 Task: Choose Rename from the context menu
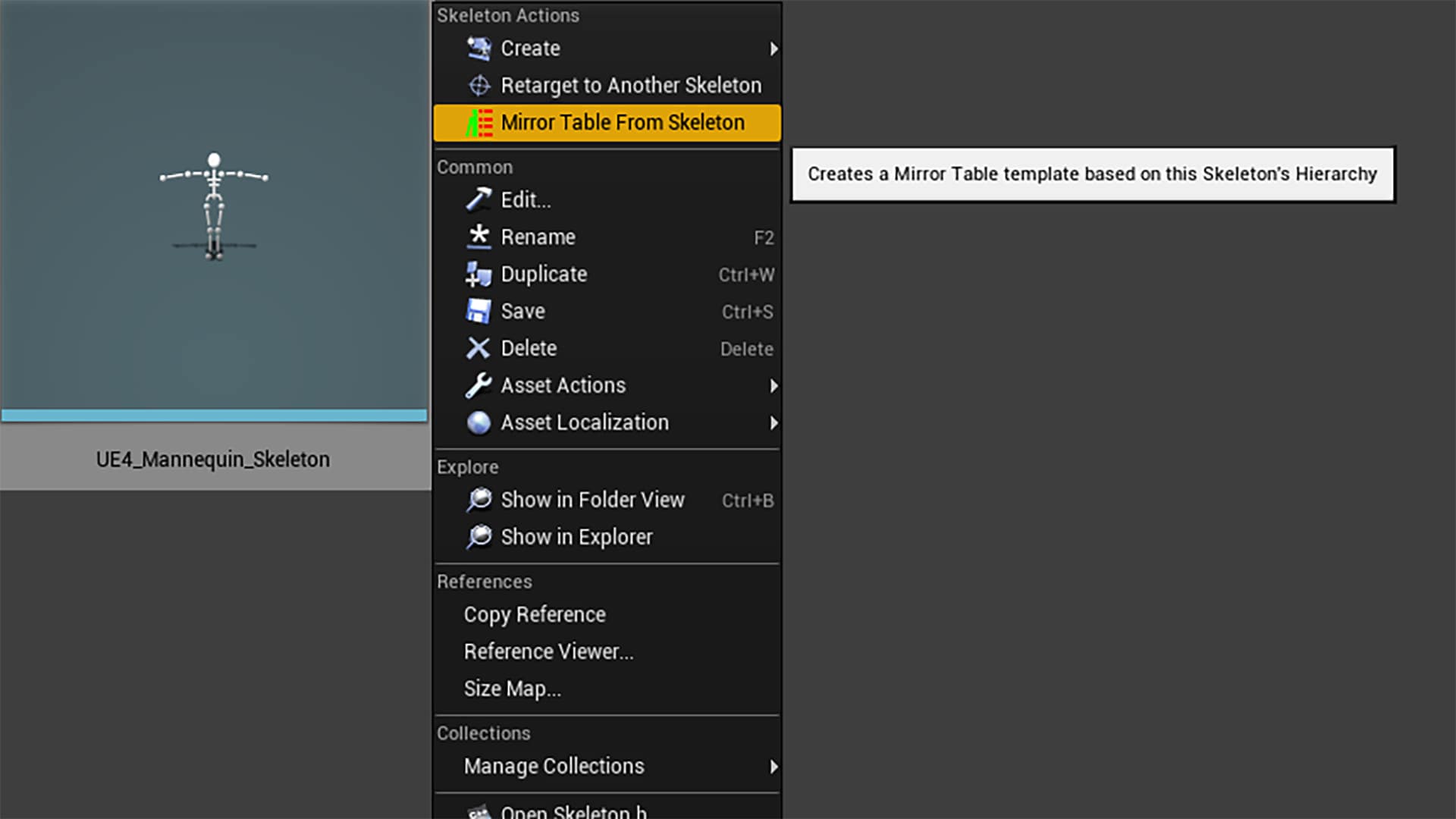coord(538,237)
